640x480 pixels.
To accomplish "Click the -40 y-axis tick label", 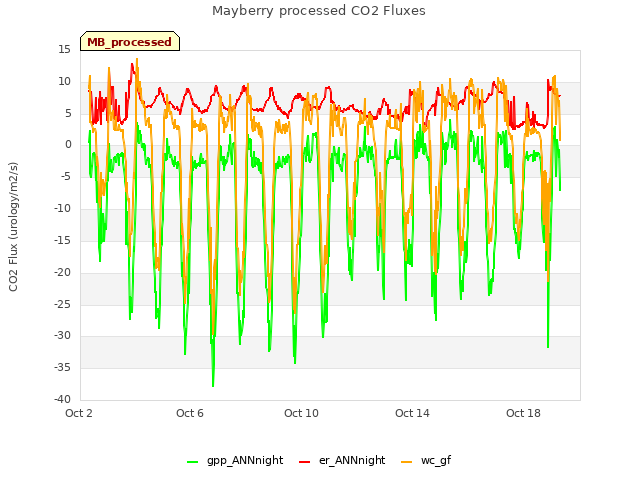I will click(x=63, y=399).
